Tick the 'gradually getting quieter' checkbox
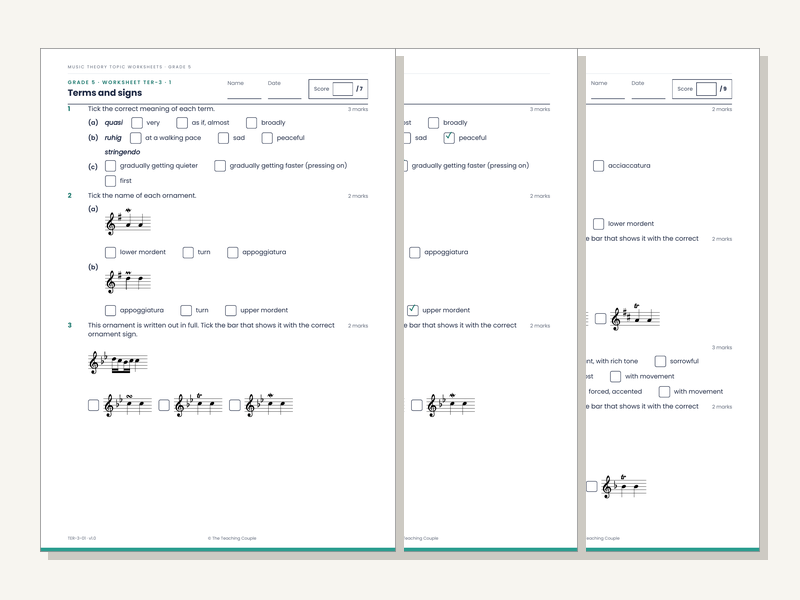 pyautogui.click(x=110, y=166)
